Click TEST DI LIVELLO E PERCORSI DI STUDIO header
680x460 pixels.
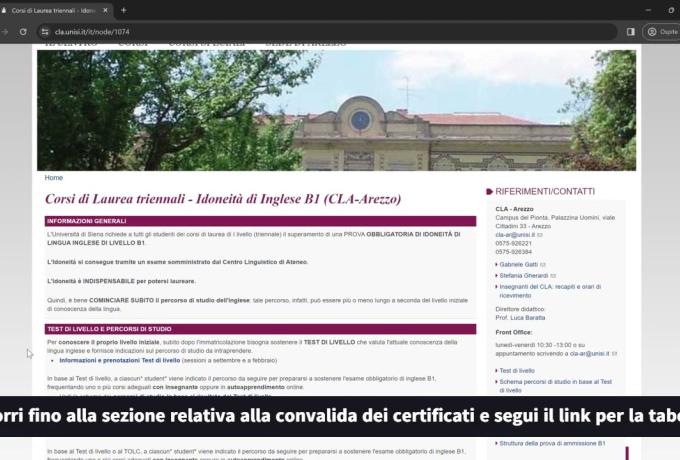click(260, 329)
